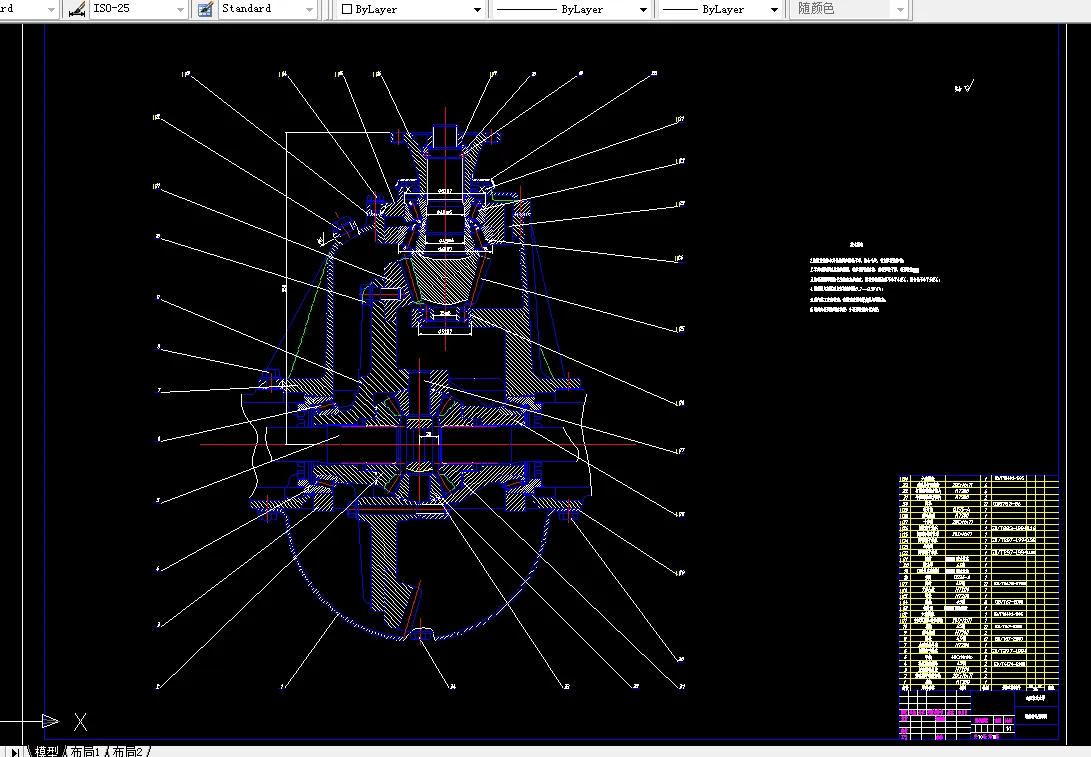Switch to the 模型 tab
Screen dimensions: 1091x757
[47, 751]
